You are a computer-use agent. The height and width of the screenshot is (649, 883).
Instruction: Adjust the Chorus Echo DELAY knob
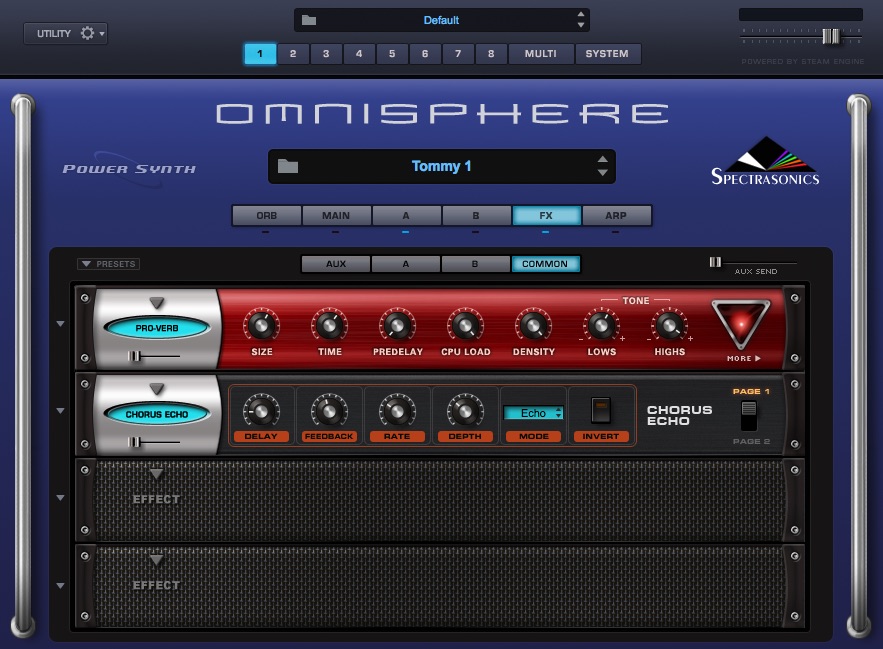click(x=261, y=411)
